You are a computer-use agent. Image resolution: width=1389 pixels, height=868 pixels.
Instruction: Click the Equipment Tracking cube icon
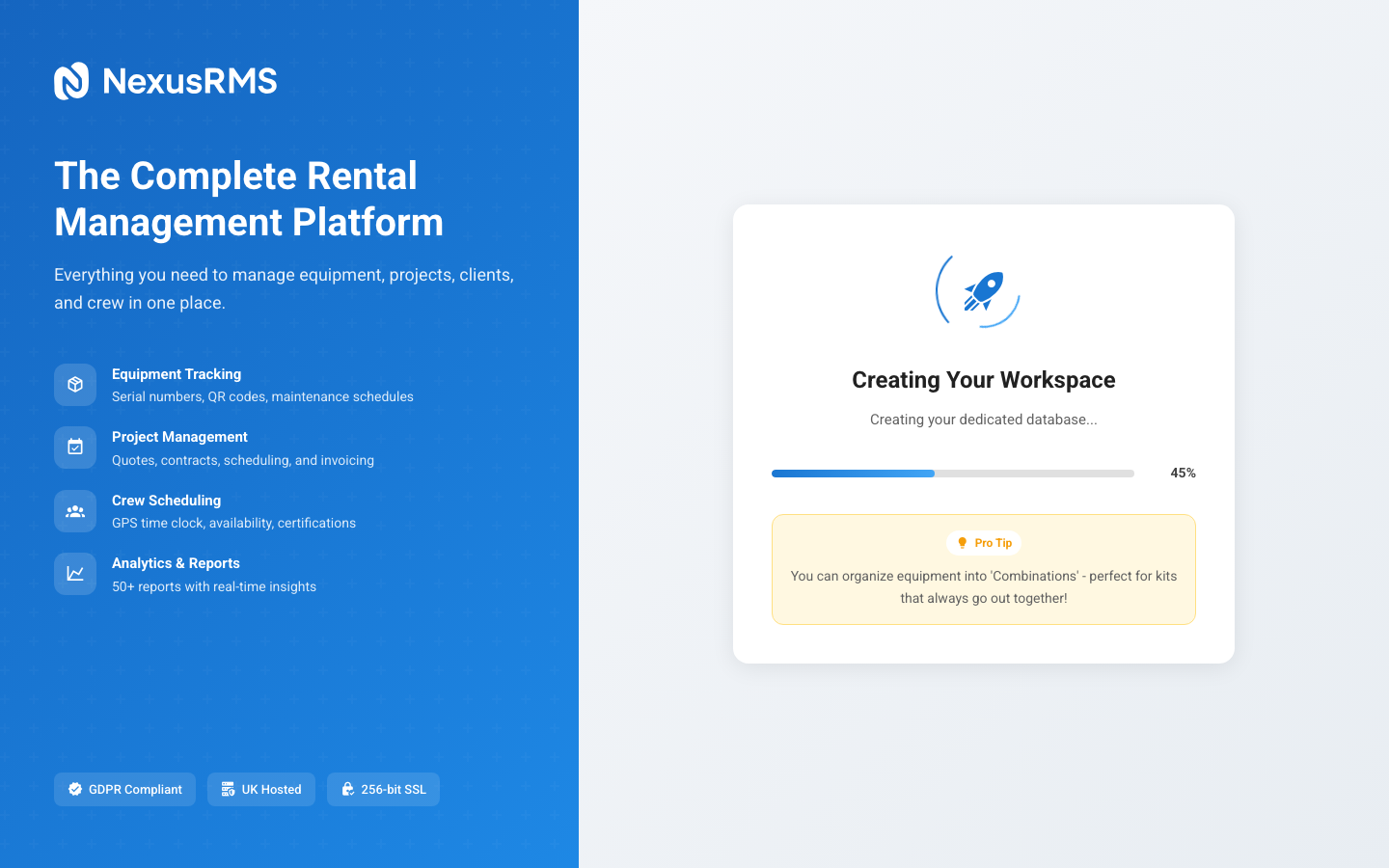pyautogui.click(x=75, y=385)
